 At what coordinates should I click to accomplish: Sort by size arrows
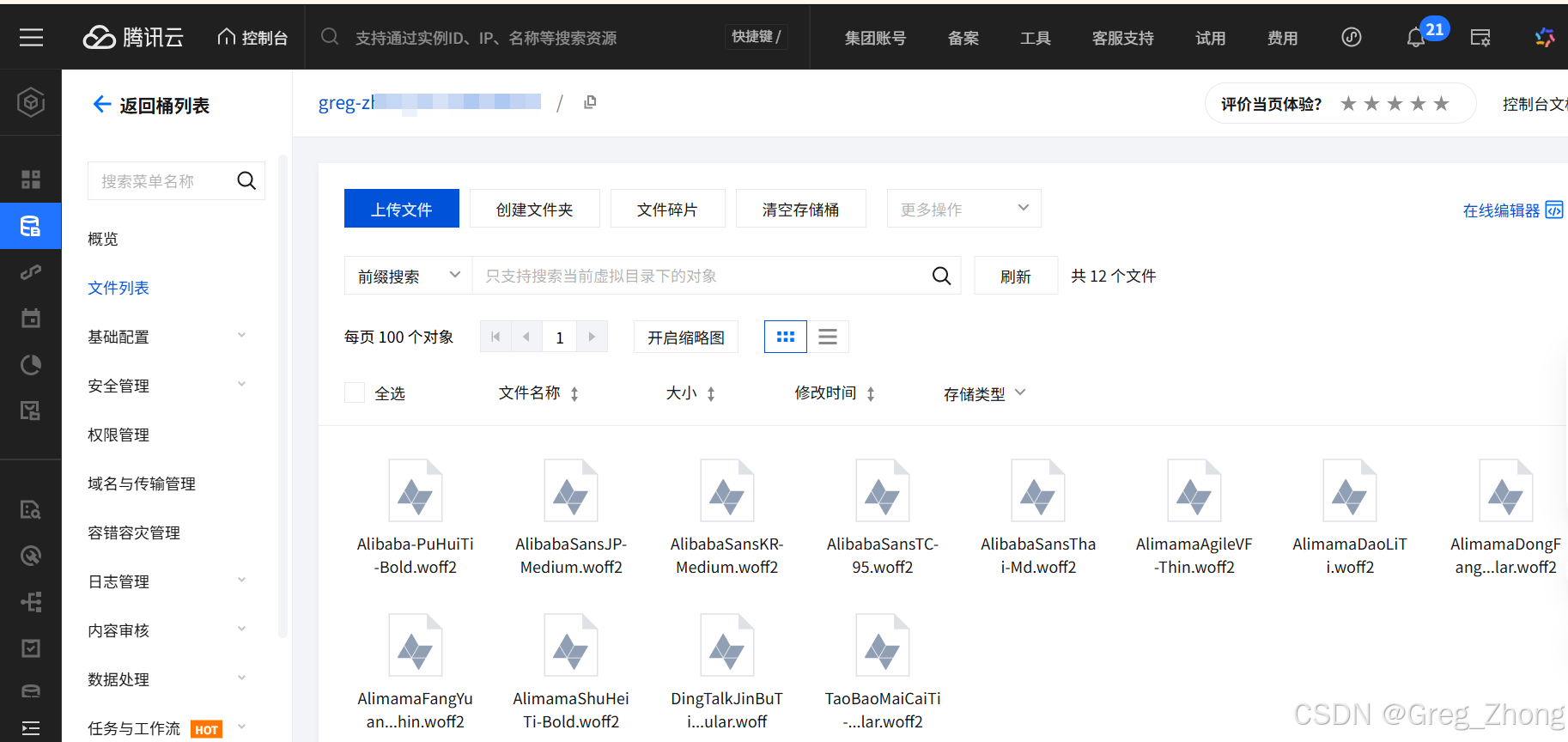711,393
